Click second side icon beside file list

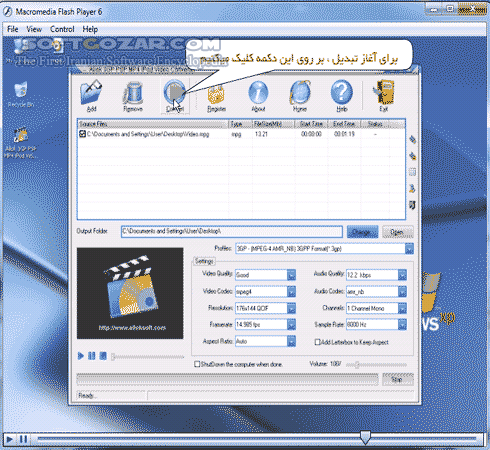click(x=413, y=156)
